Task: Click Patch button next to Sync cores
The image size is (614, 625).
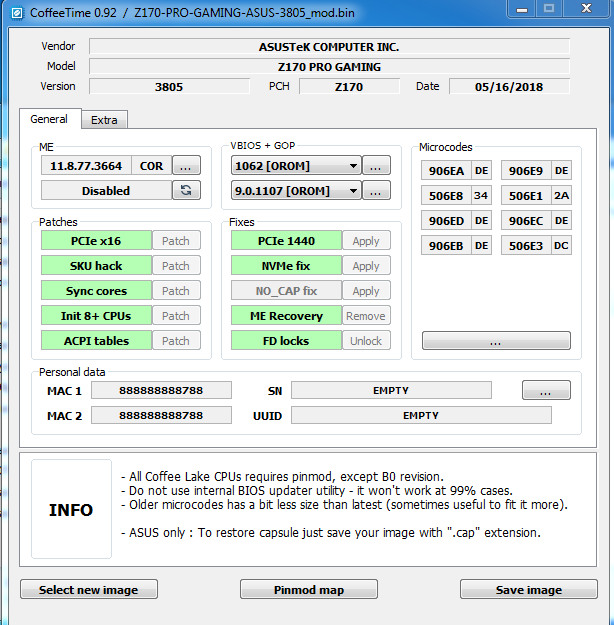Action: coord(176,291)
